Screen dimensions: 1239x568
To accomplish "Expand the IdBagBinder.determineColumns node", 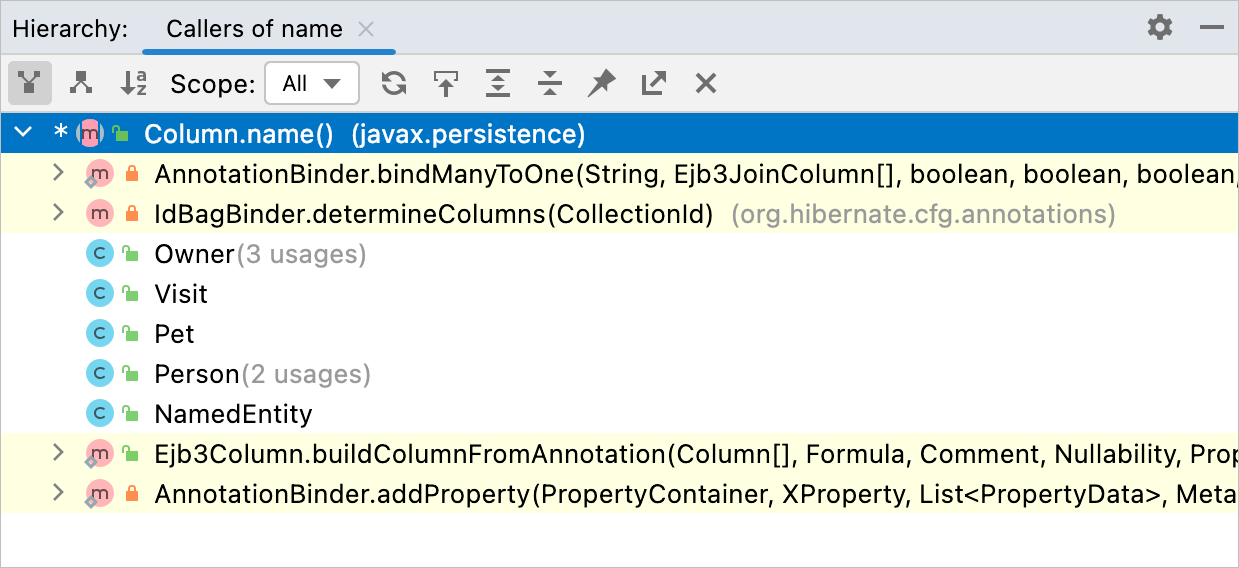I will point(58,213).
